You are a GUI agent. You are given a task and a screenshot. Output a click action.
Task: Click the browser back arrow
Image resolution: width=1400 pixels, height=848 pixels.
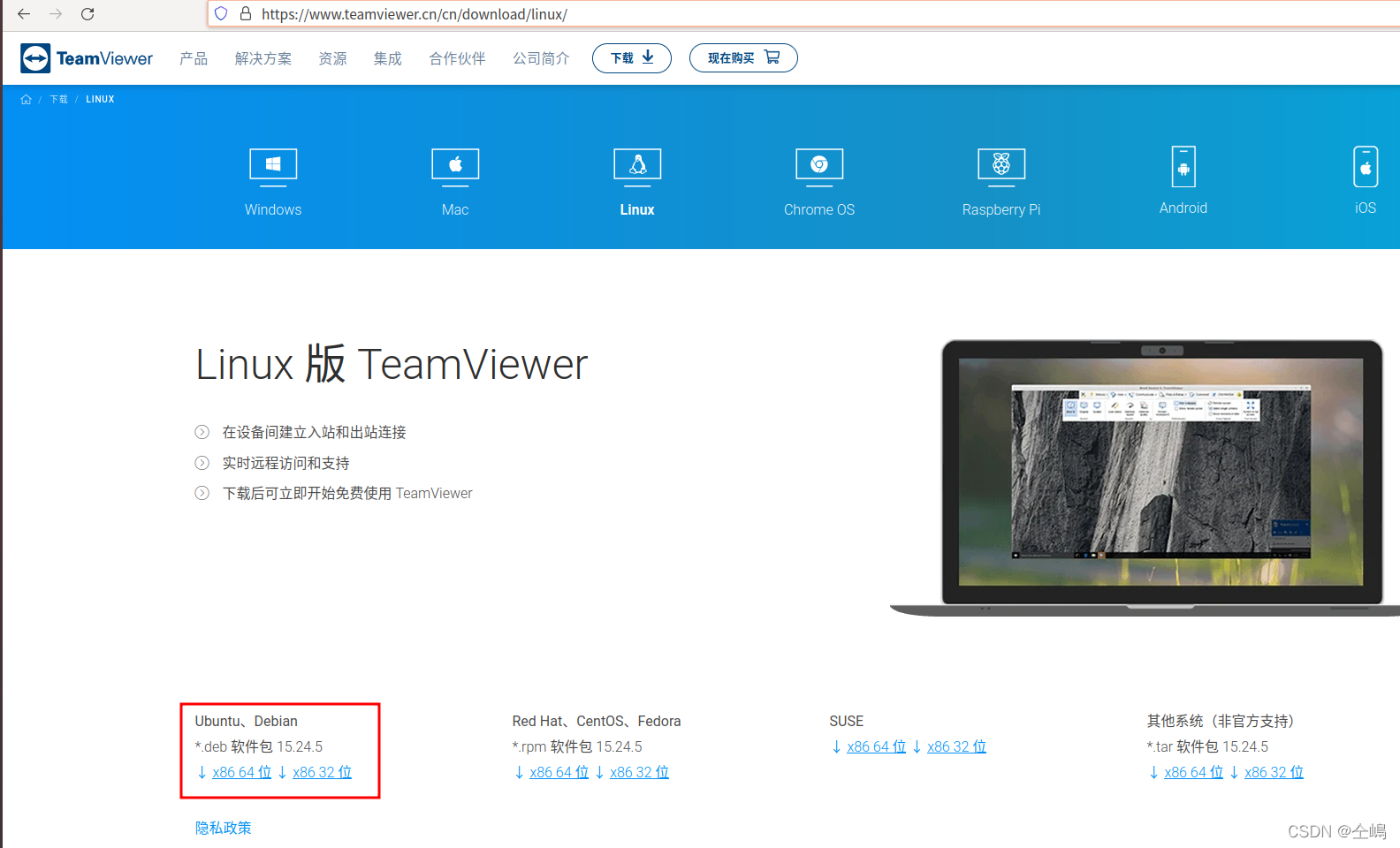click(x=24, y=14)
